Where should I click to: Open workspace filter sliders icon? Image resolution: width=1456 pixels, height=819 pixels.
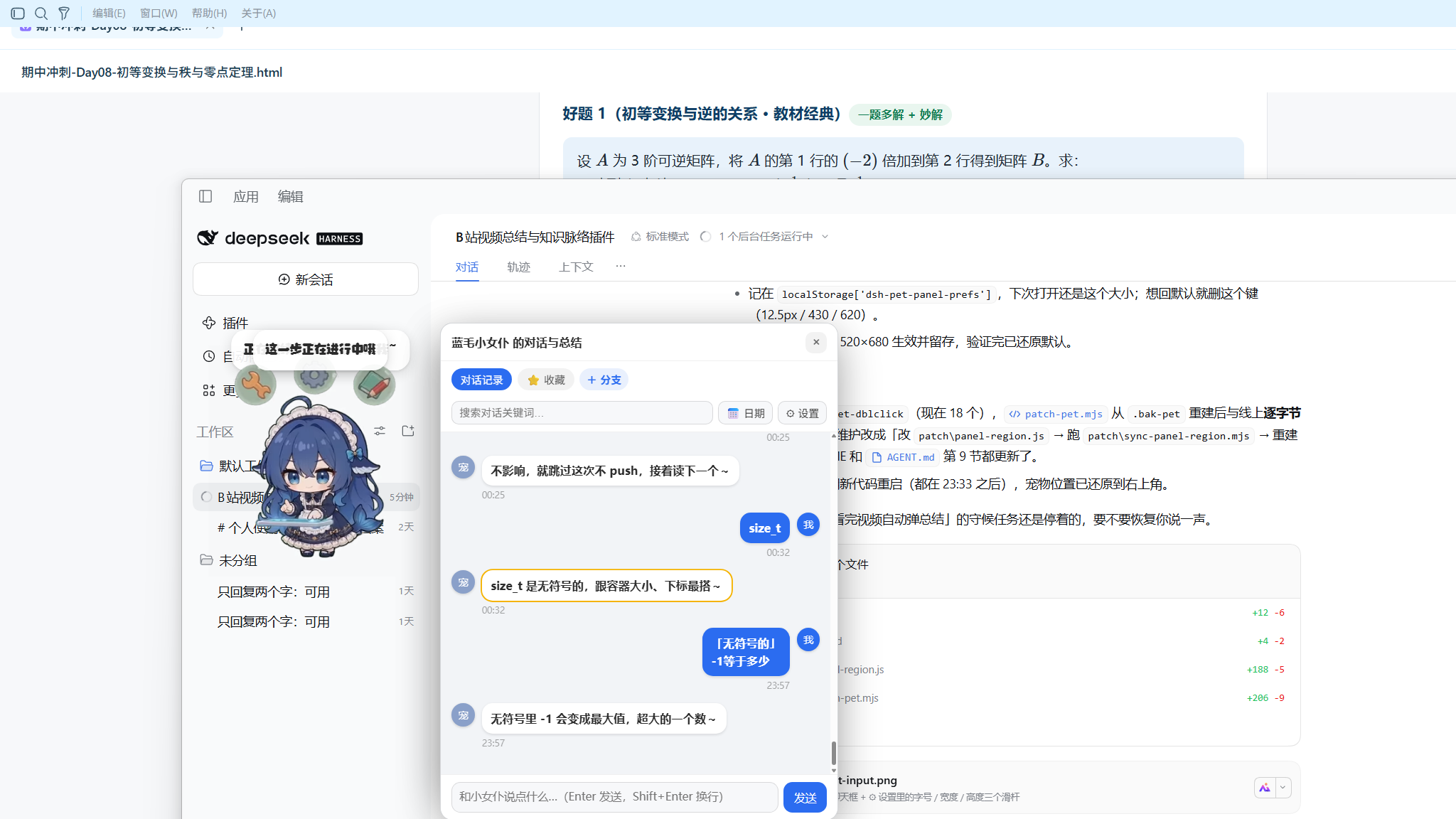380,431
